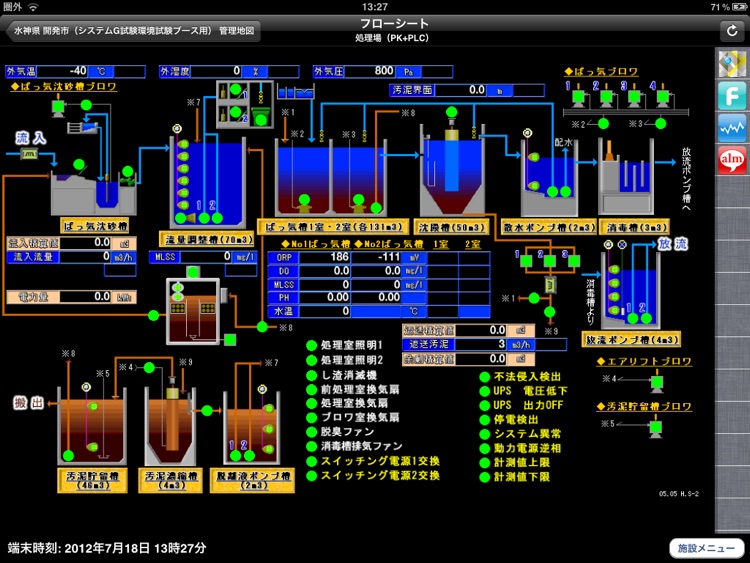The image size is (750, 563).
Task: Tap the 電力量 value field
Action: [x=86, y=297]
